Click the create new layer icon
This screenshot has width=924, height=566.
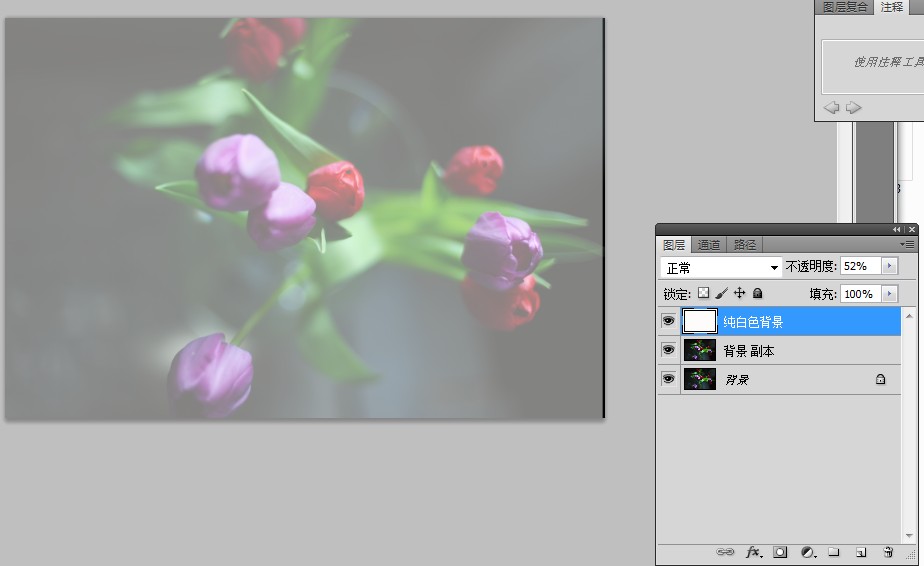860,552
